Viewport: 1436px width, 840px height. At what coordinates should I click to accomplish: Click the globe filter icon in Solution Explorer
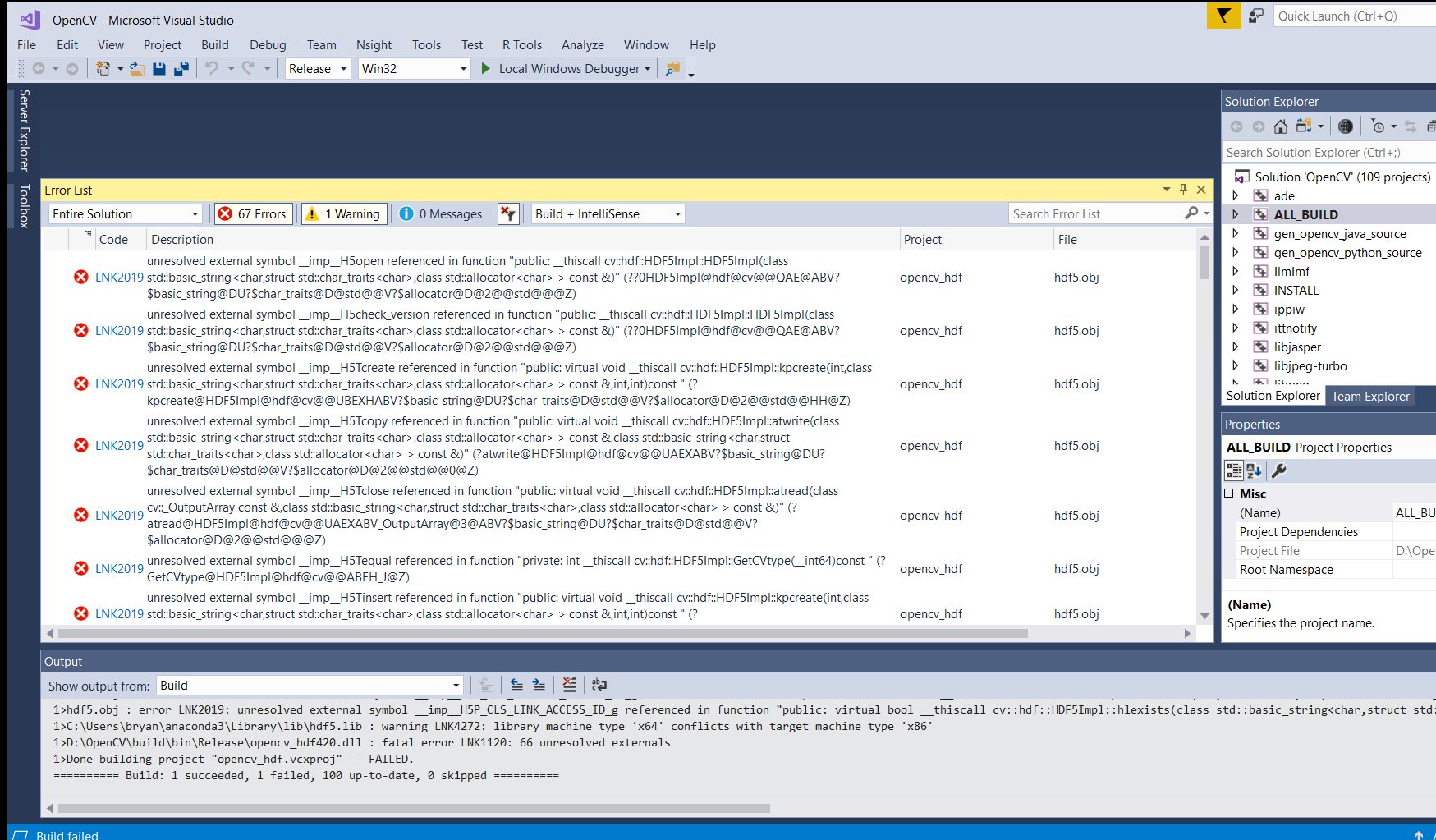(1345, 126)
